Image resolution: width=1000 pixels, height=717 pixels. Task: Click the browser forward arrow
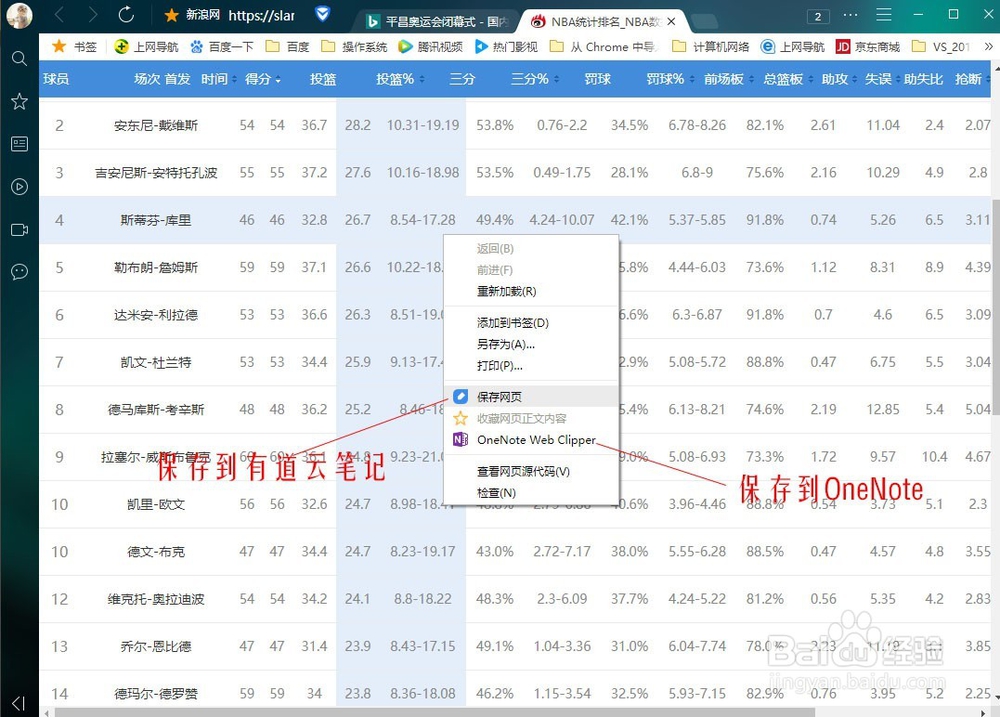pyautogui.click(x=93, y=14)
